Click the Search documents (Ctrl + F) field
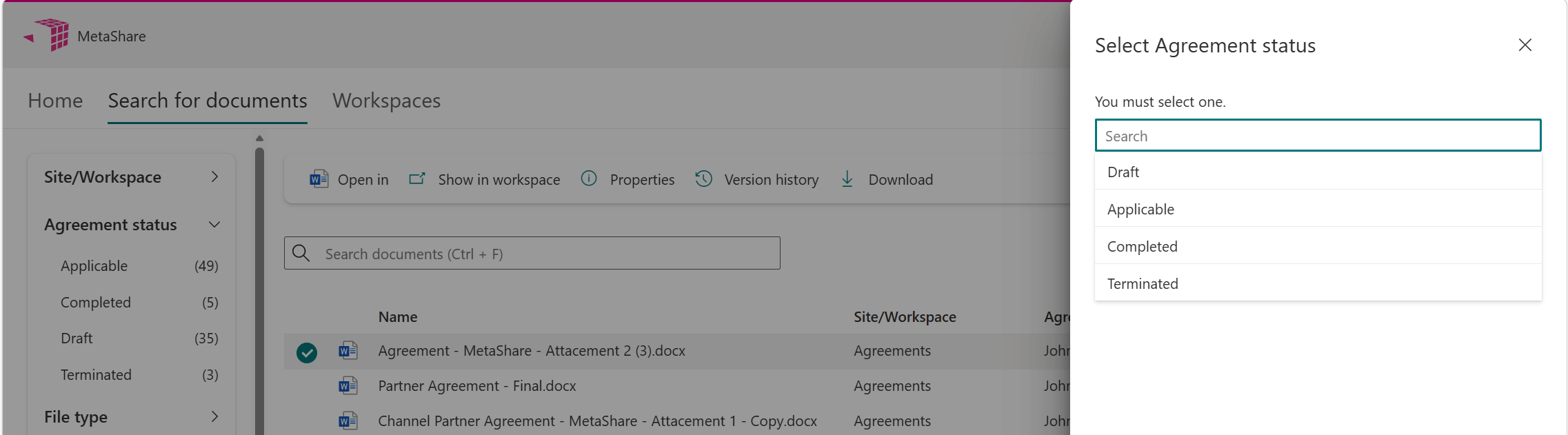1568x435 pixels. pyautogui.click(x=532, y=254)
